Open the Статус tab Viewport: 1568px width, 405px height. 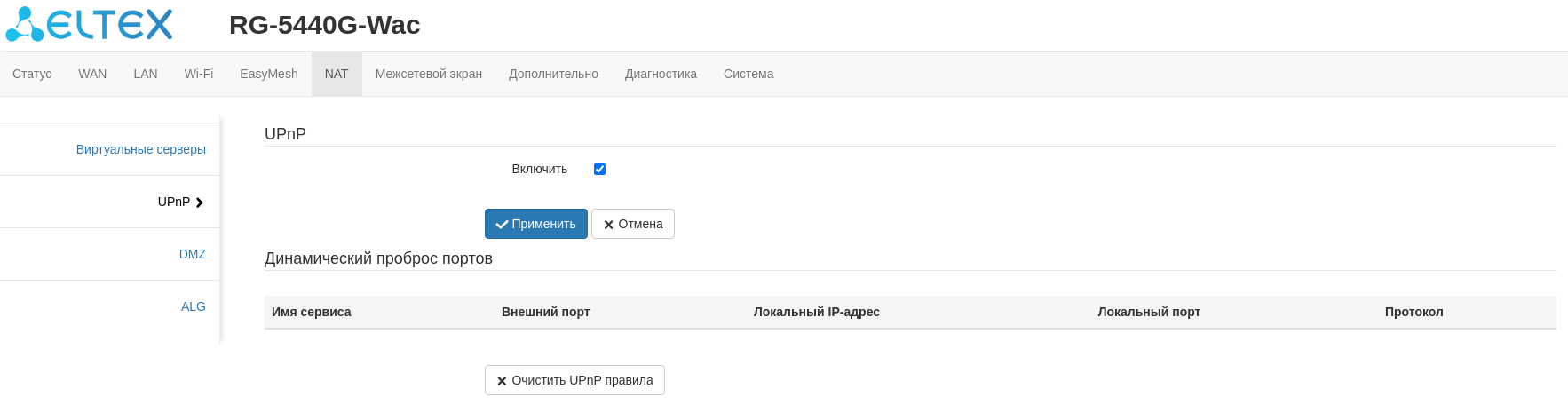tap(32, 74)
